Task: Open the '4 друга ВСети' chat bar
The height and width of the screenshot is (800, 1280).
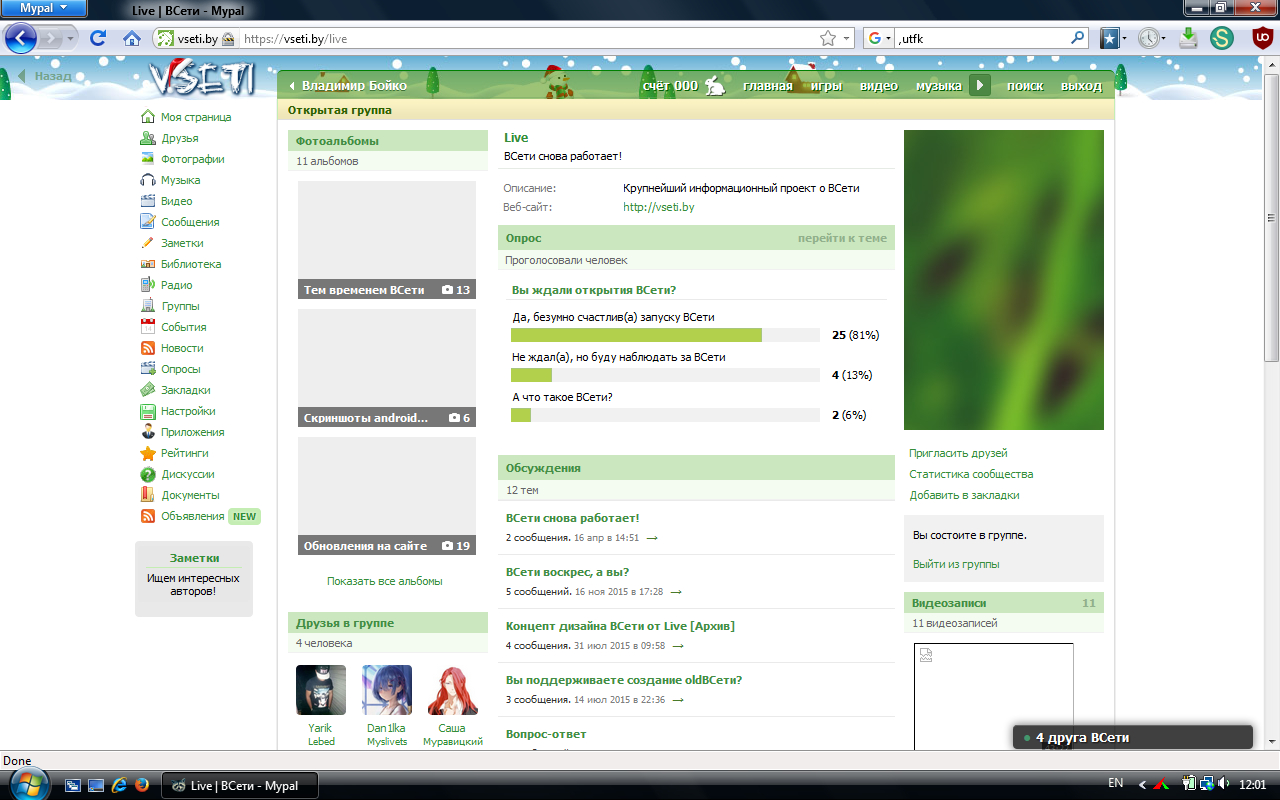Action: pyautogui.click(x=1133, y=738)
